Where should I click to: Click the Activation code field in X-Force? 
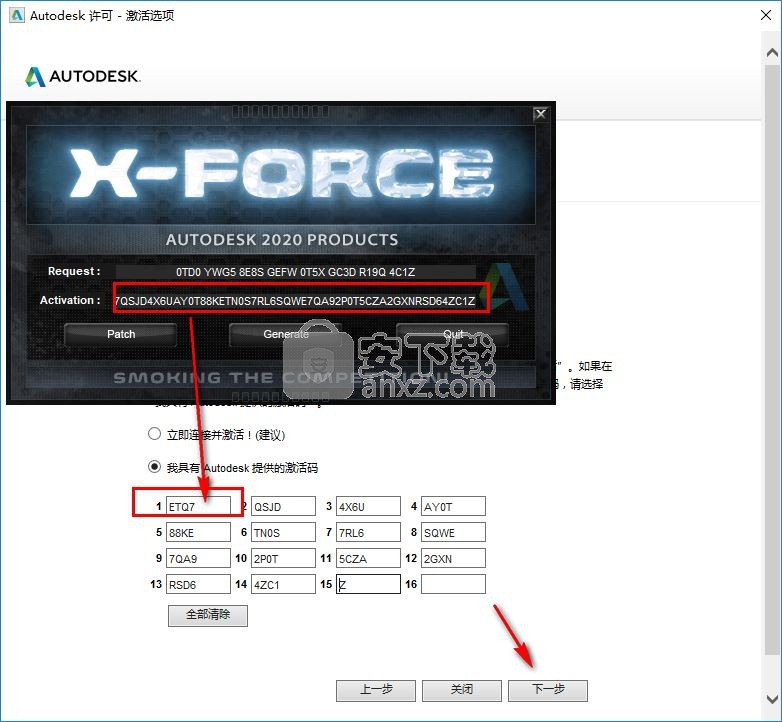tap(295, 301)
